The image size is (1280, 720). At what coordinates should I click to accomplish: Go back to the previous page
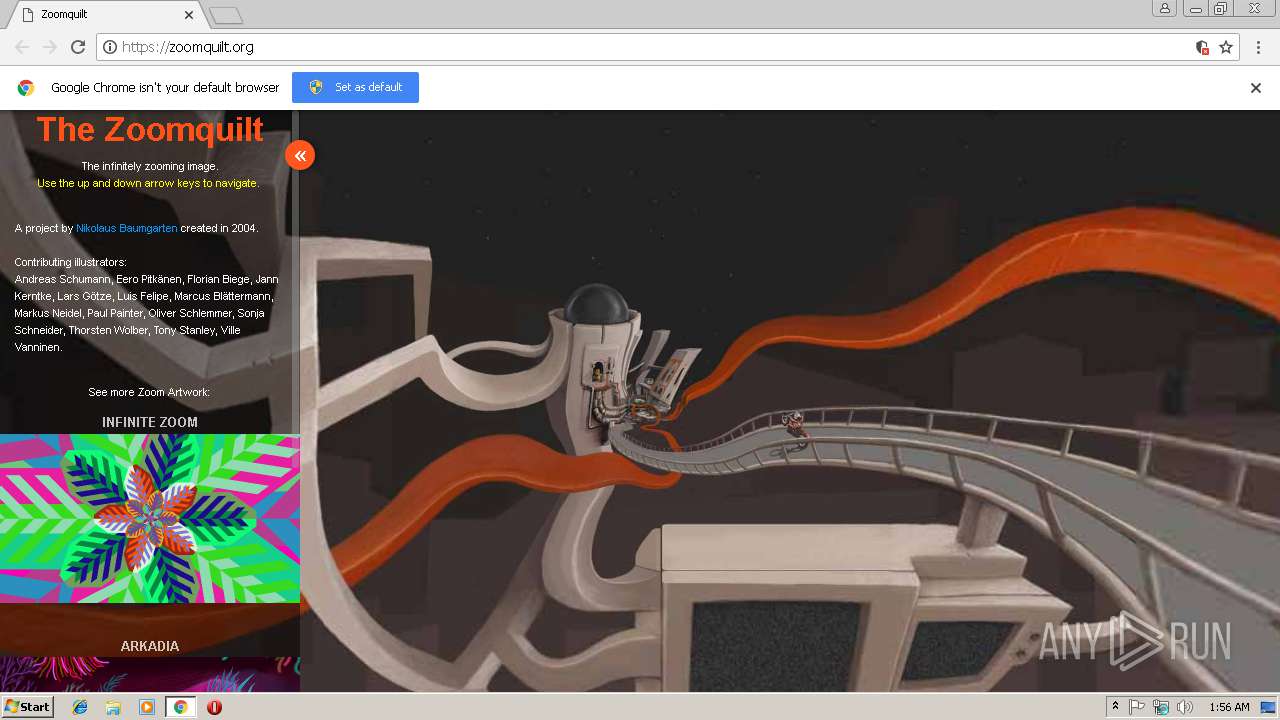(x=22, y=47)
